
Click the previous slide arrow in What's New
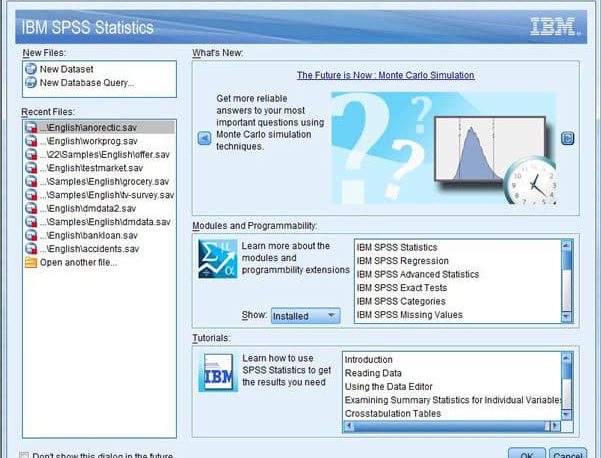point(204,138)
